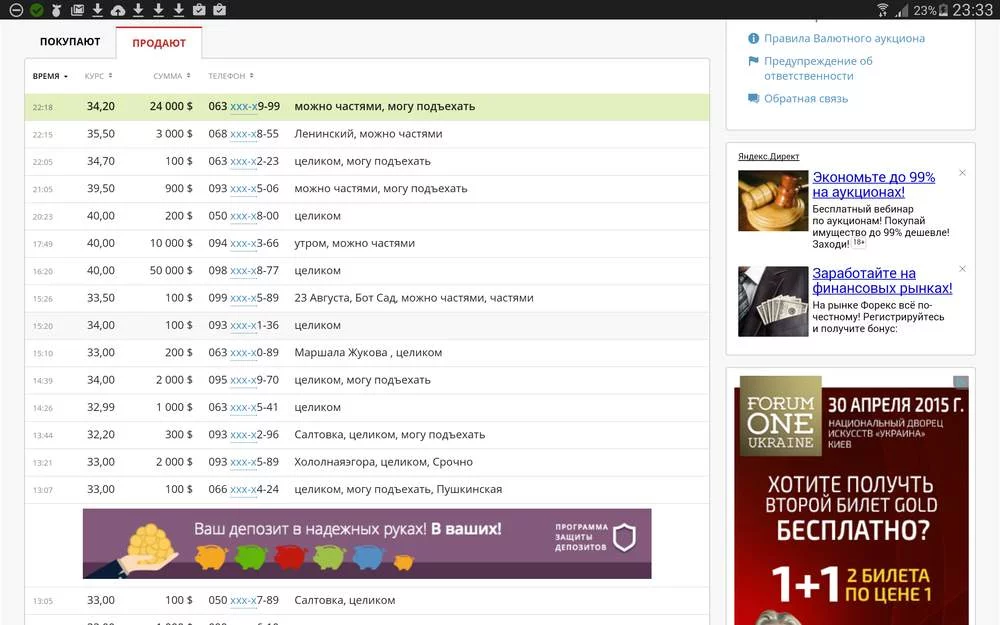Click the 22:18 time cell

[43, 108]
